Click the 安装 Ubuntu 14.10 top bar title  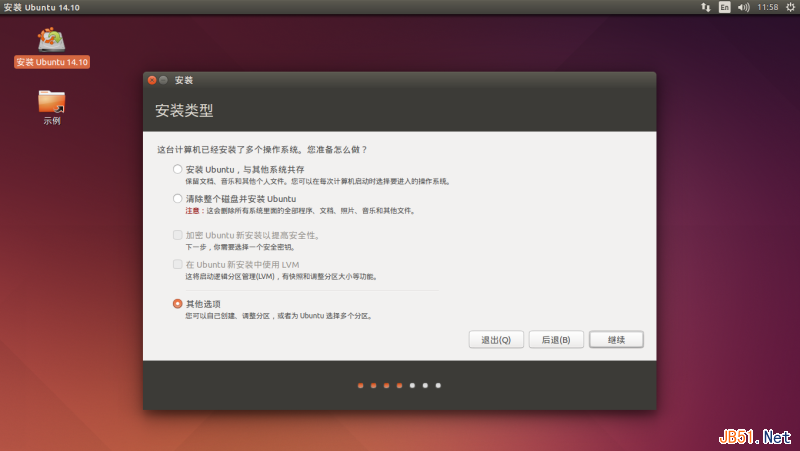tap(42, 7)
